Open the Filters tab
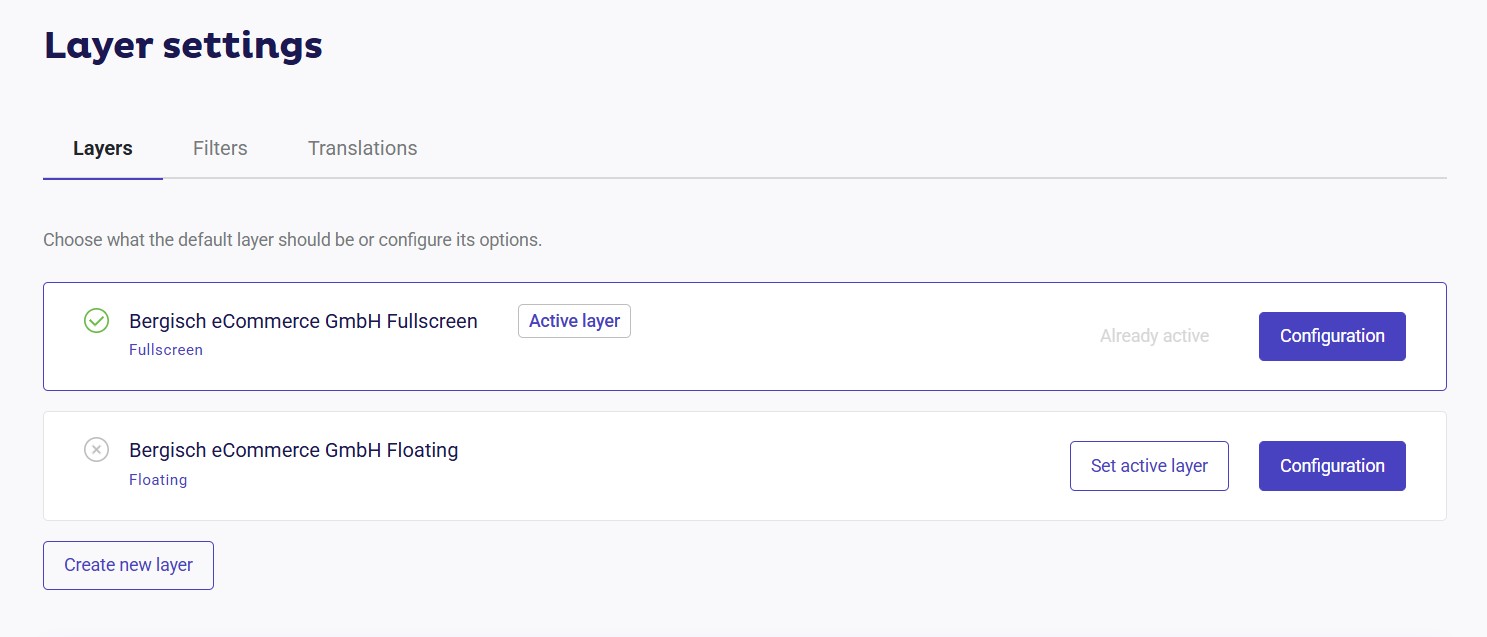 click(220, 148)
